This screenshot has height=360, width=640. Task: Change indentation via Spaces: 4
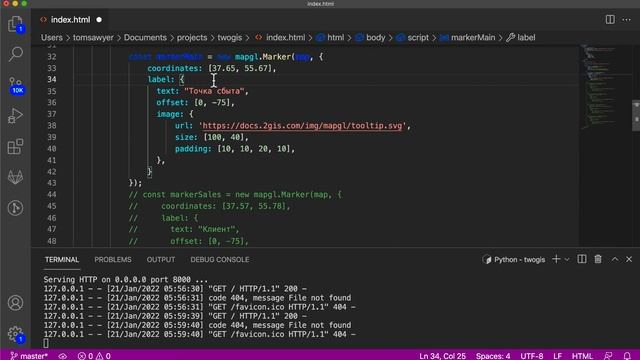[x=493, y=356]
